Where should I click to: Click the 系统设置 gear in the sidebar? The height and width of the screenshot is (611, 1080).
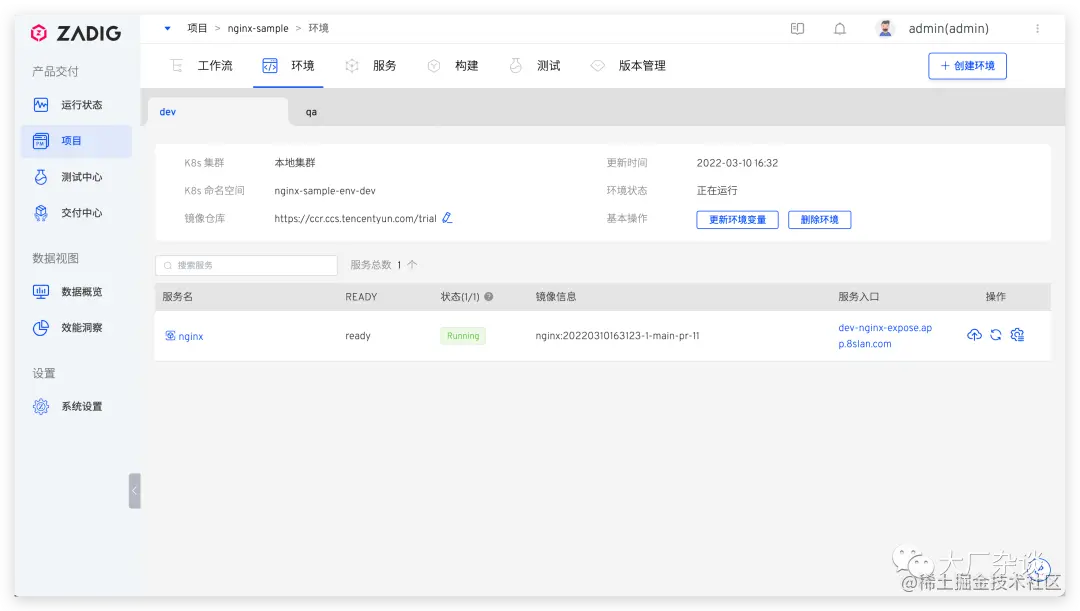pyautogui.click(x=40, y=406)
